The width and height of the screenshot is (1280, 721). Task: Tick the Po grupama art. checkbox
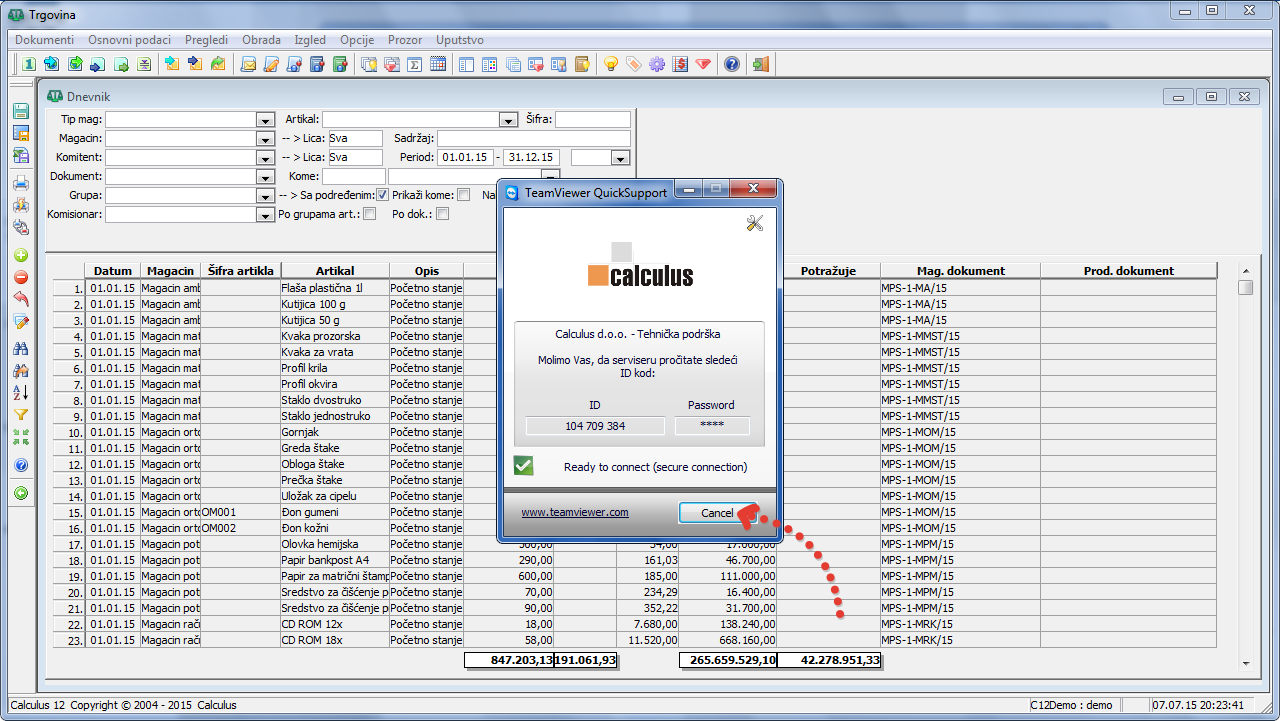point(369,214)
